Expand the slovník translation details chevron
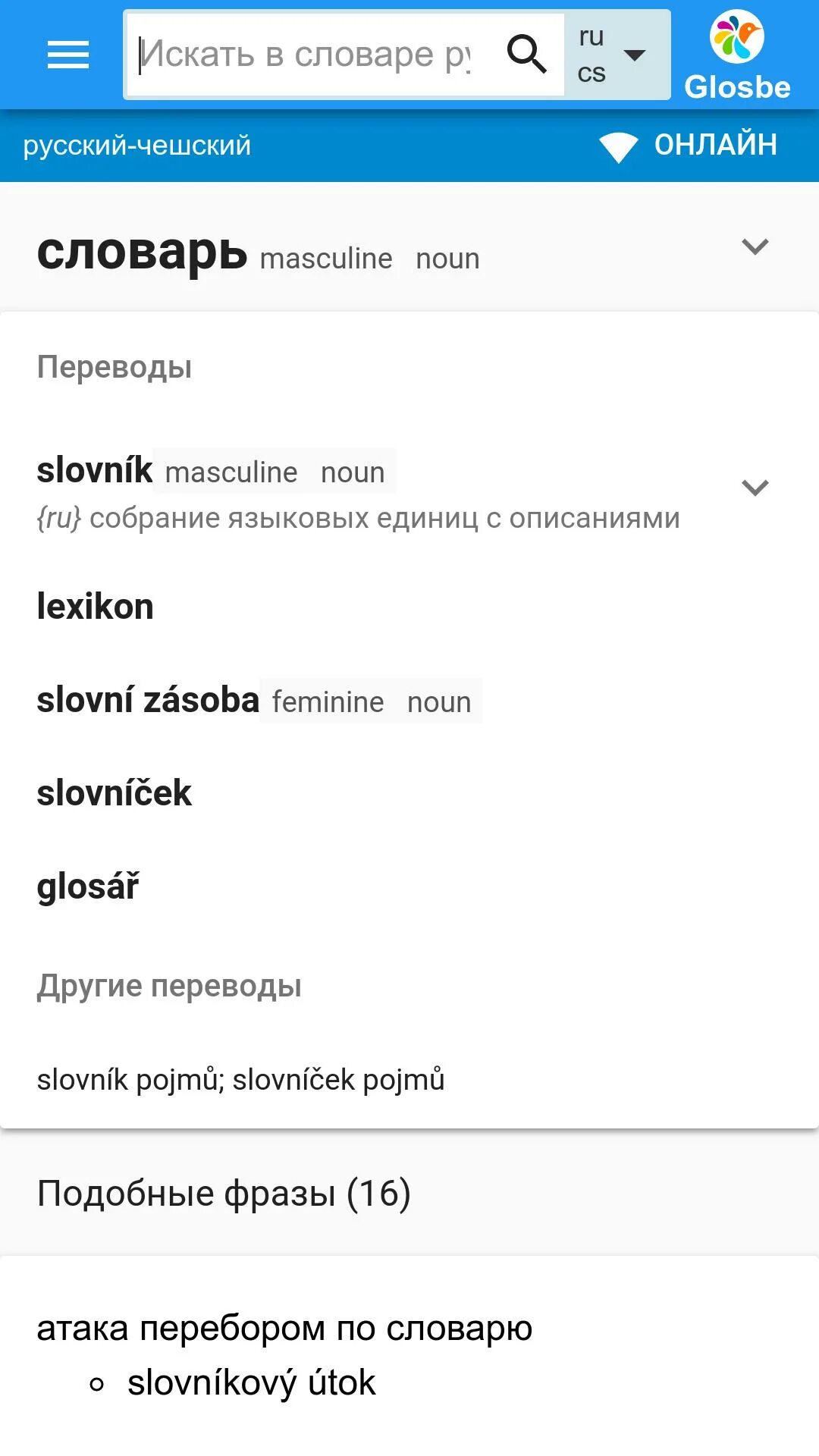The image size is (819, 1456). pyautogui.click(x=755, y=487)
